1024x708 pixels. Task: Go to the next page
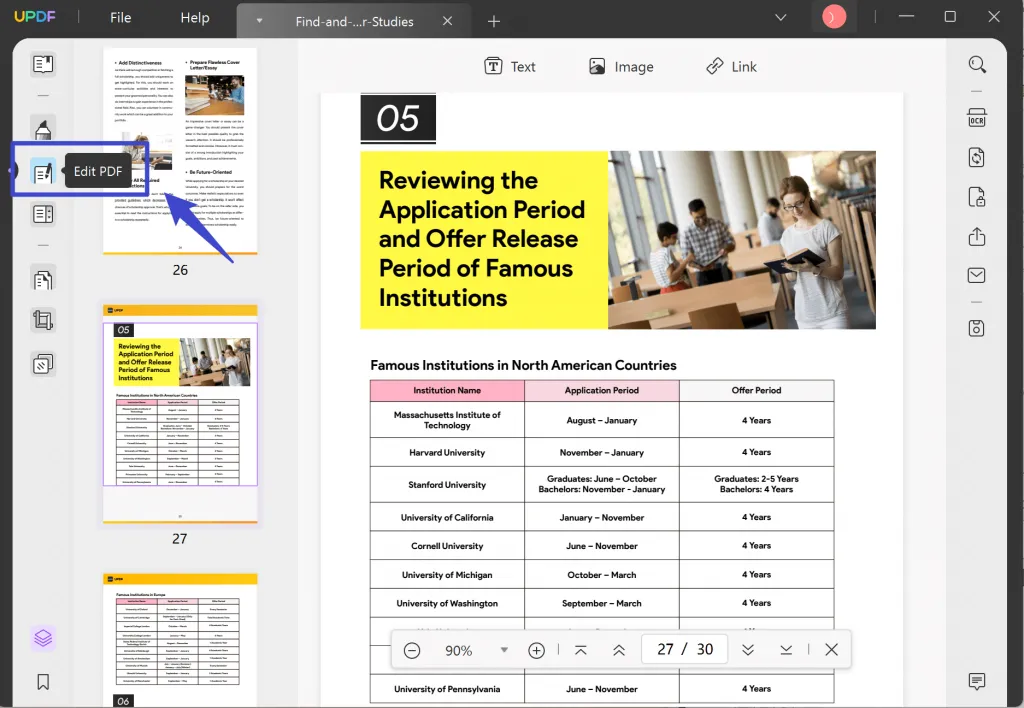point(748,650)
